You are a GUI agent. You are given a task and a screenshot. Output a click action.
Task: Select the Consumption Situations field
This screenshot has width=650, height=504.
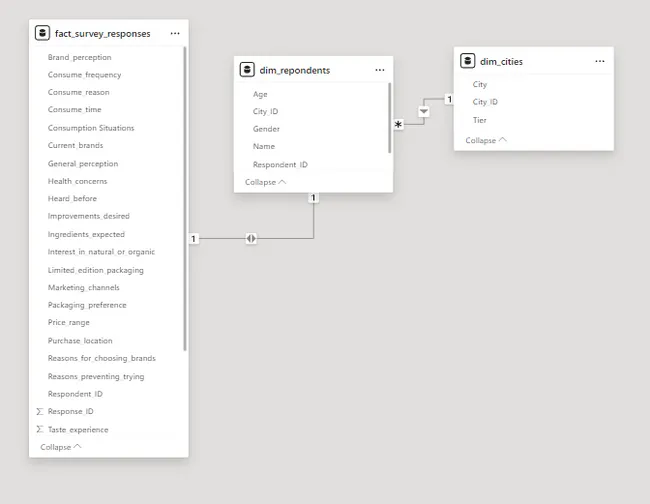pos(91,128)
